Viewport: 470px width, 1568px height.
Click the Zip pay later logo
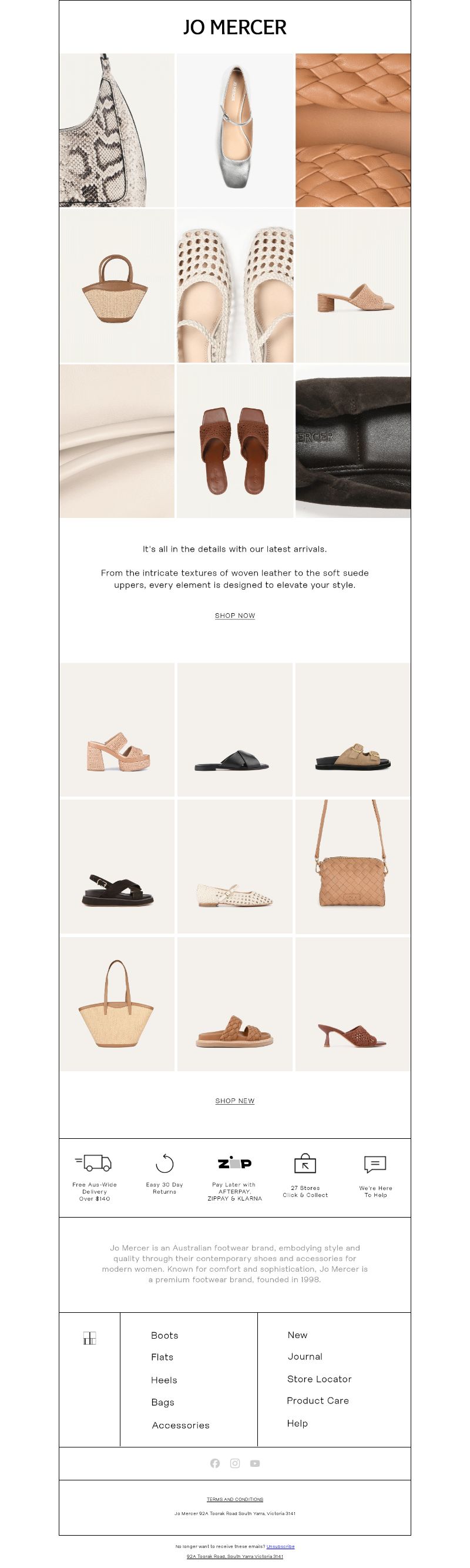click(x=234, y=1162)
